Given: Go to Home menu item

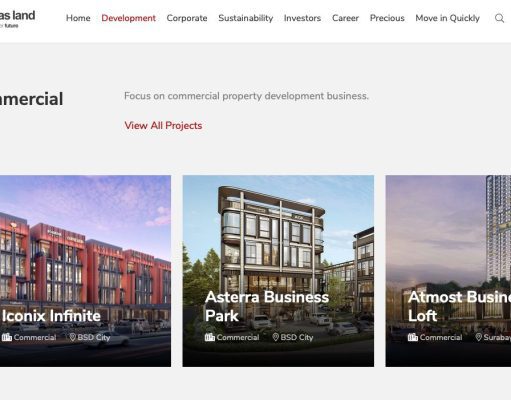Looking at the screenshot, I should click(78, 18).
